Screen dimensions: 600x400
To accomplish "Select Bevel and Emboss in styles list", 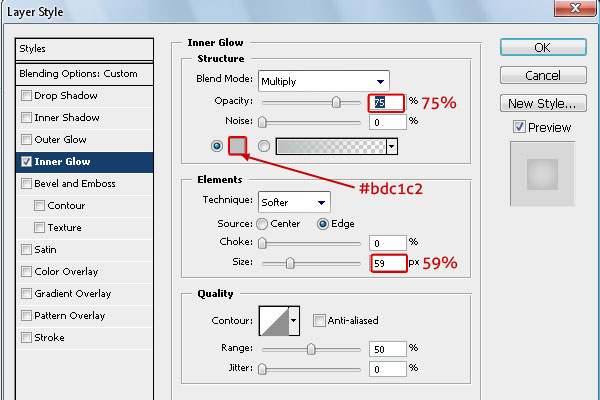I will coord(75,184).
